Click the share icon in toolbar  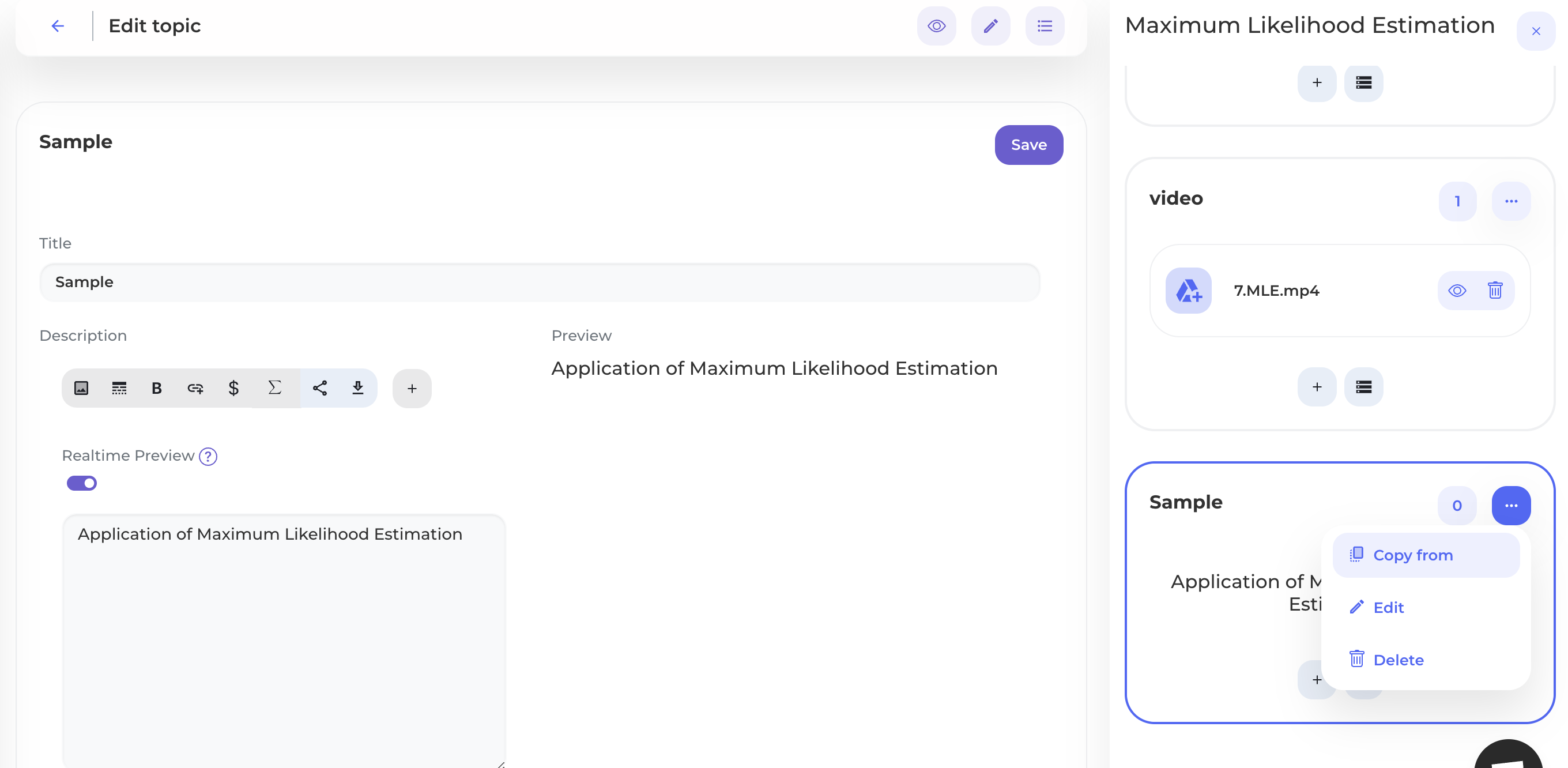319,388
